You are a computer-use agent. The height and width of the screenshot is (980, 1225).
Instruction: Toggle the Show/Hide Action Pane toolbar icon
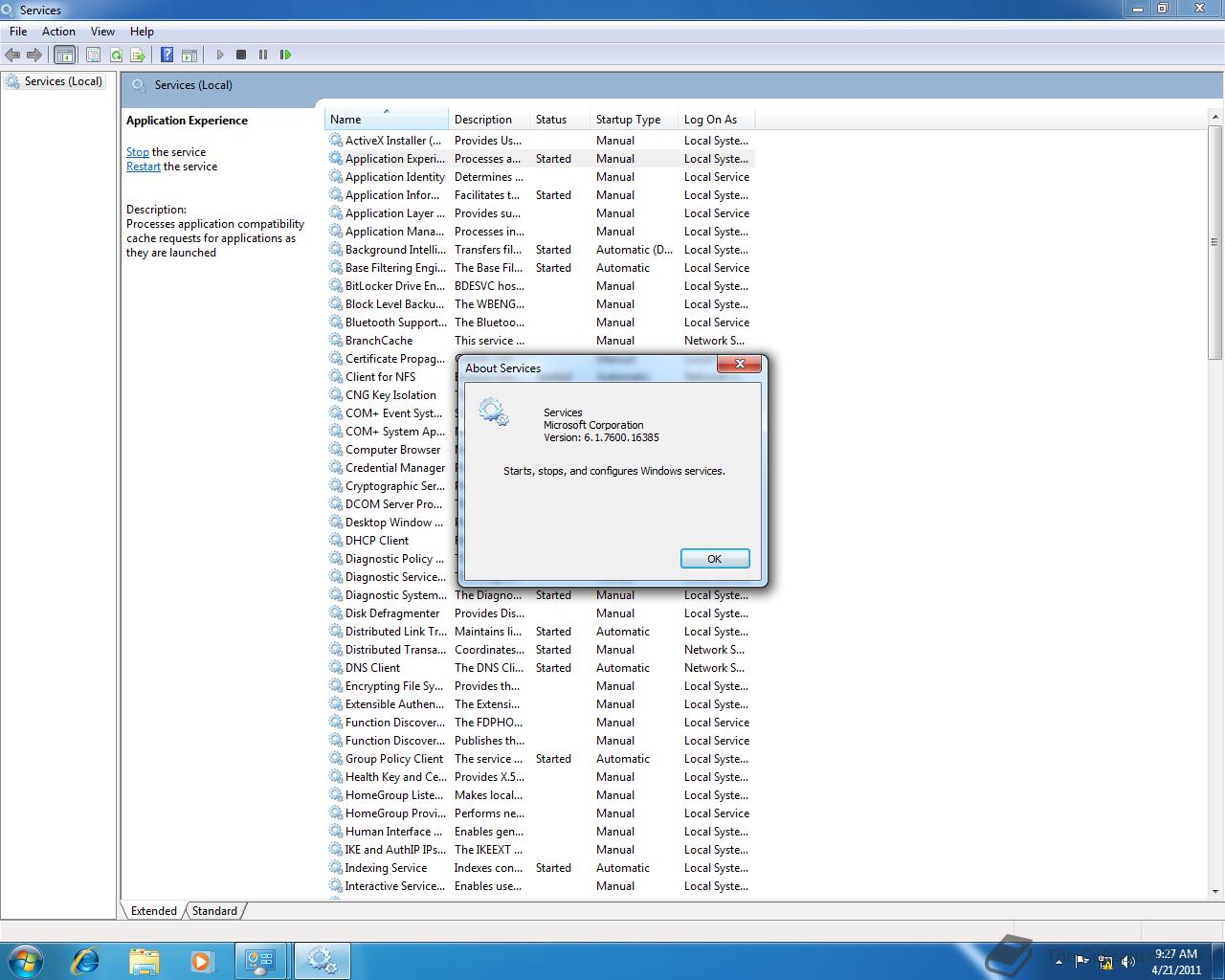[189, 55]
